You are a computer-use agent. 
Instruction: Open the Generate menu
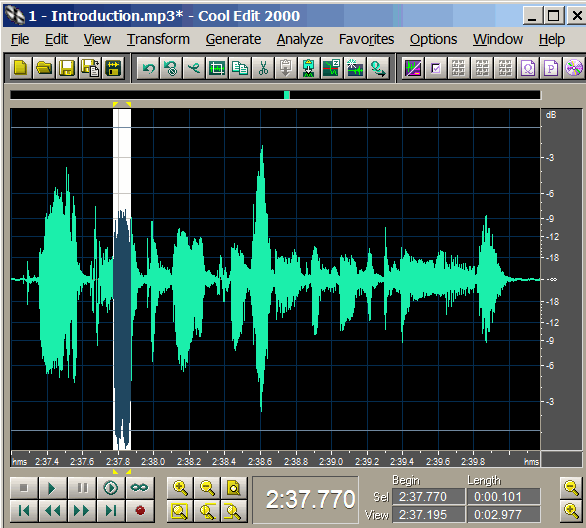pos(233,39)
